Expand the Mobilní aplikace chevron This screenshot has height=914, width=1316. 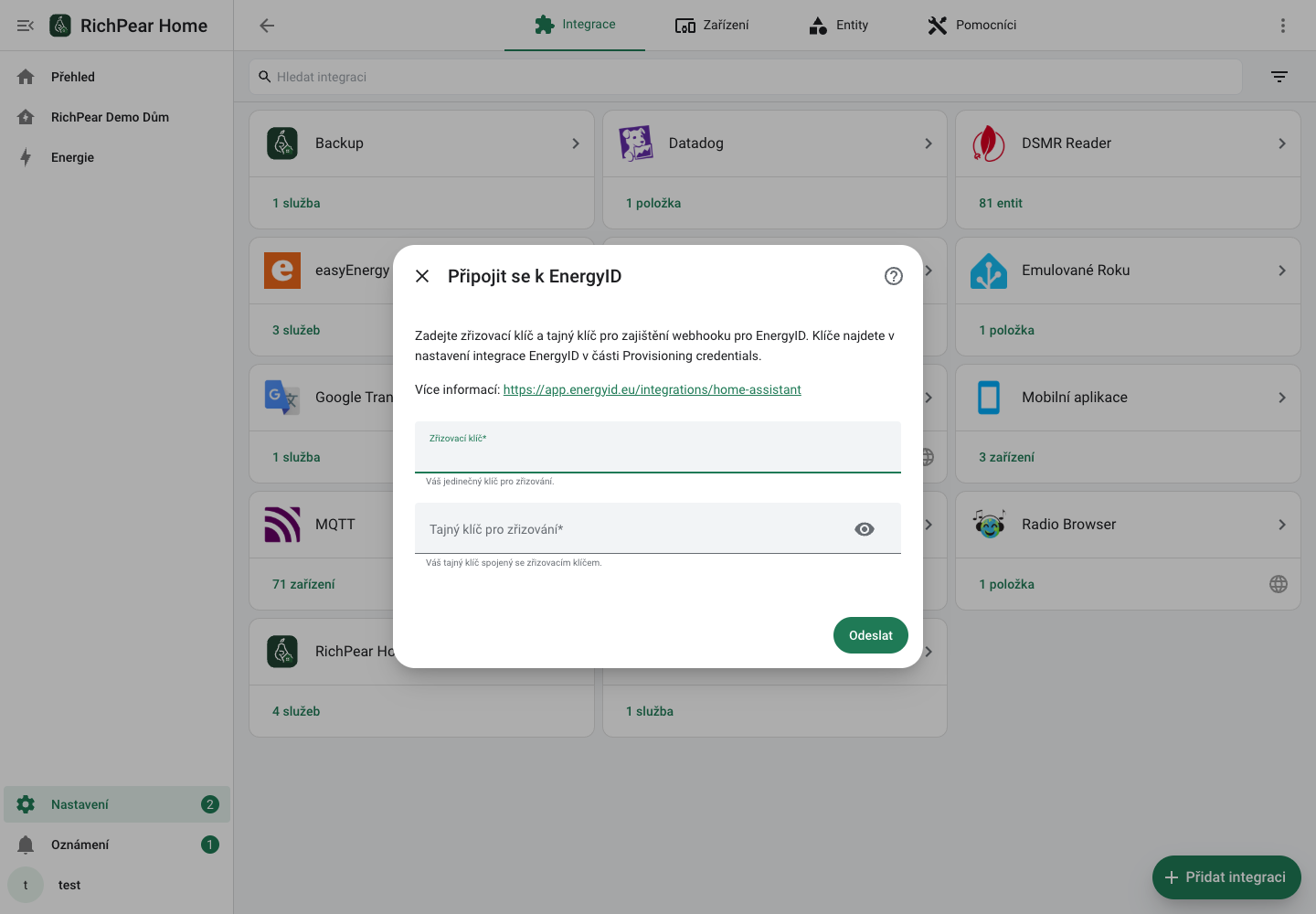coord(1282,398)
